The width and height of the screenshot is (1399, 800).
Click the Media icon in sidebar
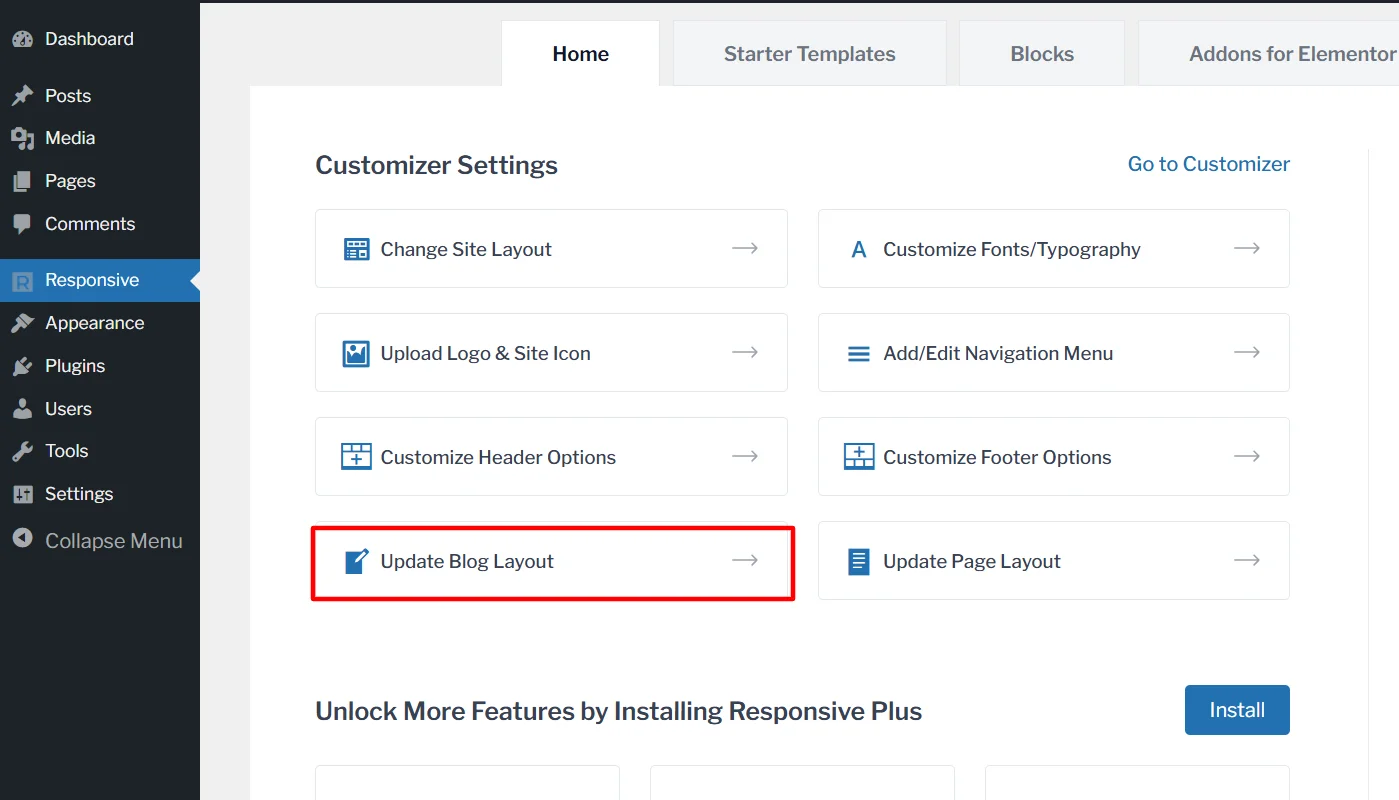22,138
